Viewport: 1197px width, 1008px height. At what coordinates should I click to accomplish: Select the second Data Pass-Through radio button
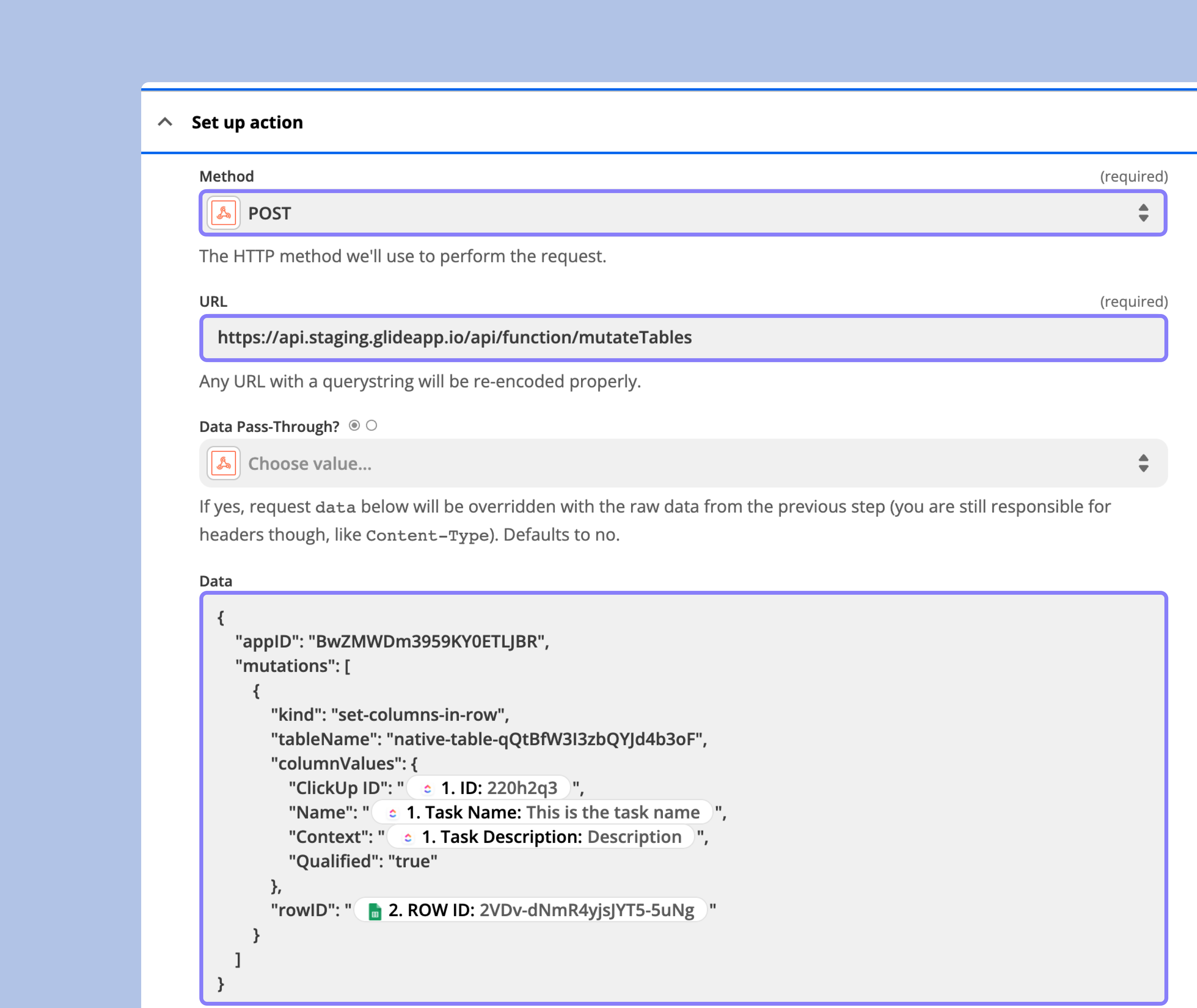(x=372, y=426)
